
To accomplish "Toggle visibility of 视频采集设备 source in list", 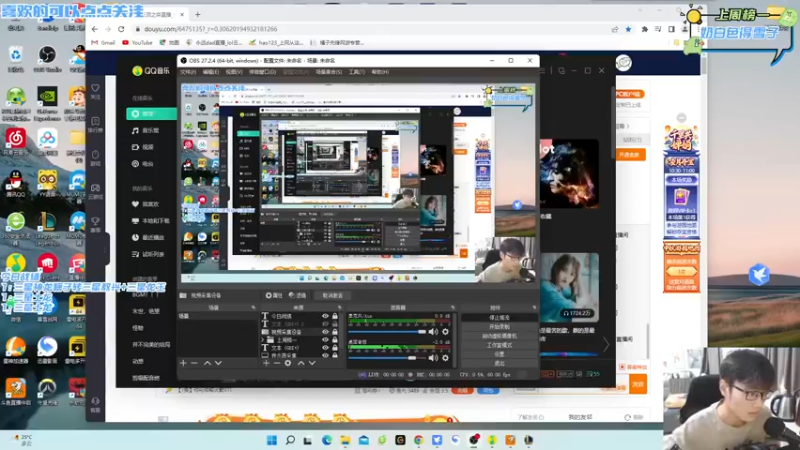I will click(x=325, y=332).
